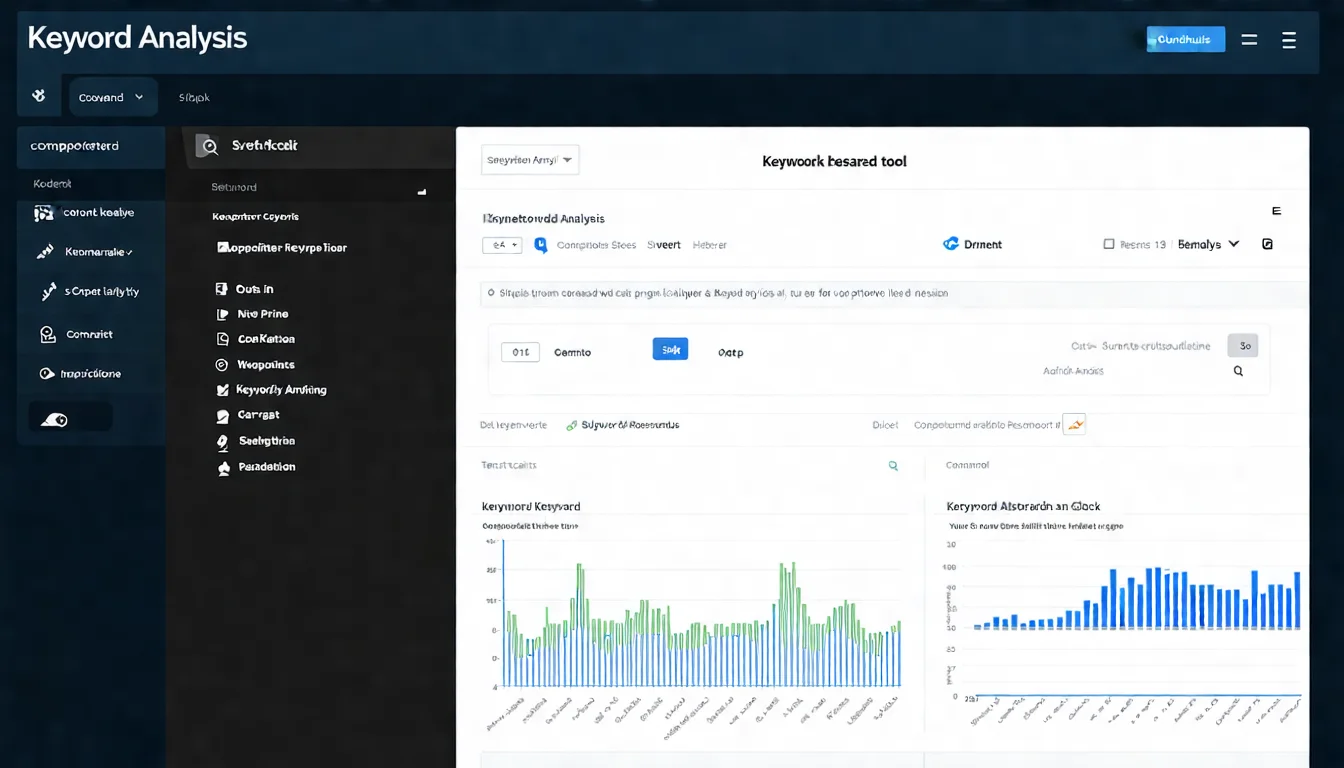Toggle the Reems 13 checkbox
The height and width of the screenshot is (768, 1344).
[x=1108, y=244]
